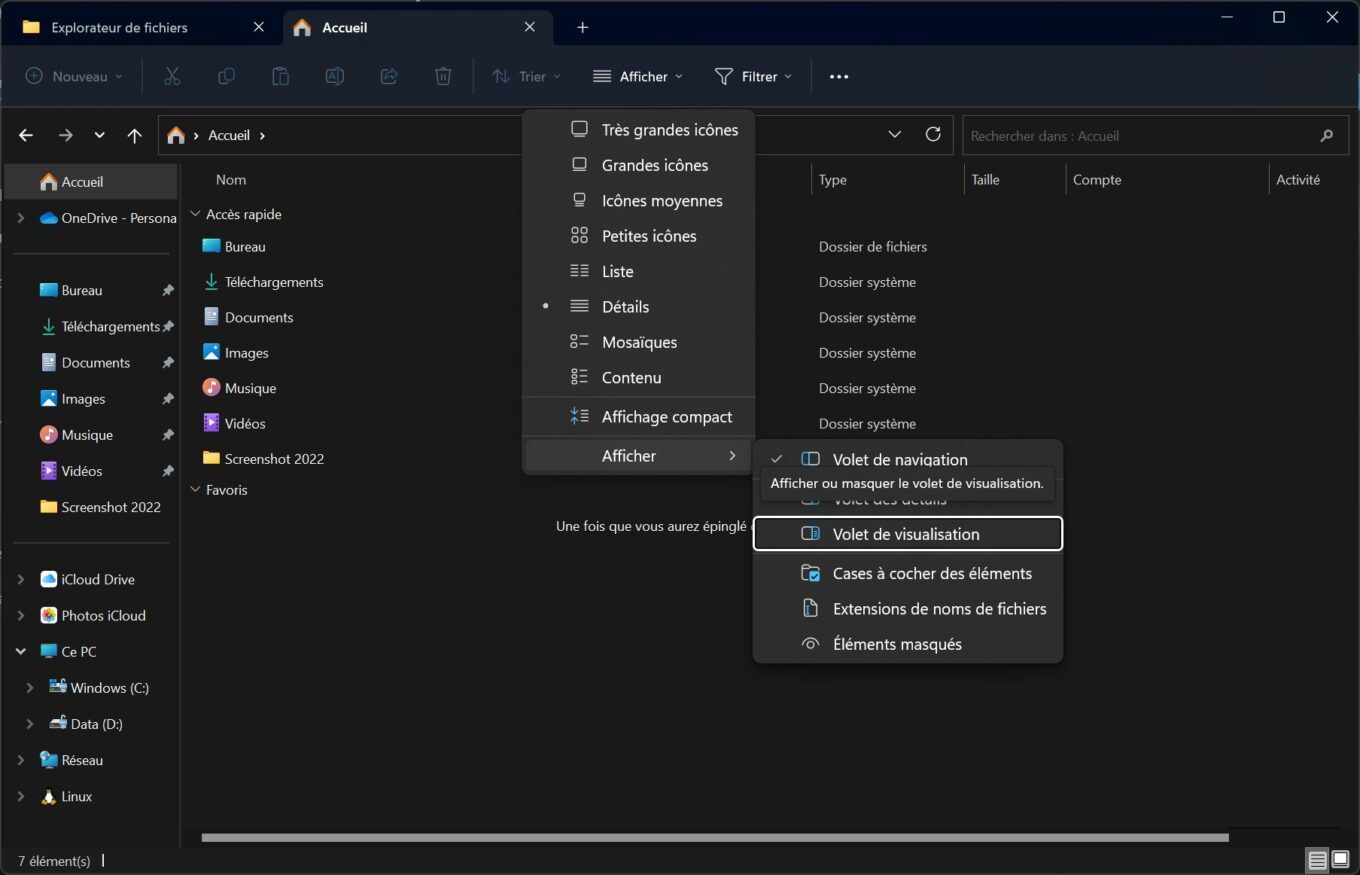Click the Rename icon in toolbar
Viewport: 1360px width, 875px height.
click(335, 76)
